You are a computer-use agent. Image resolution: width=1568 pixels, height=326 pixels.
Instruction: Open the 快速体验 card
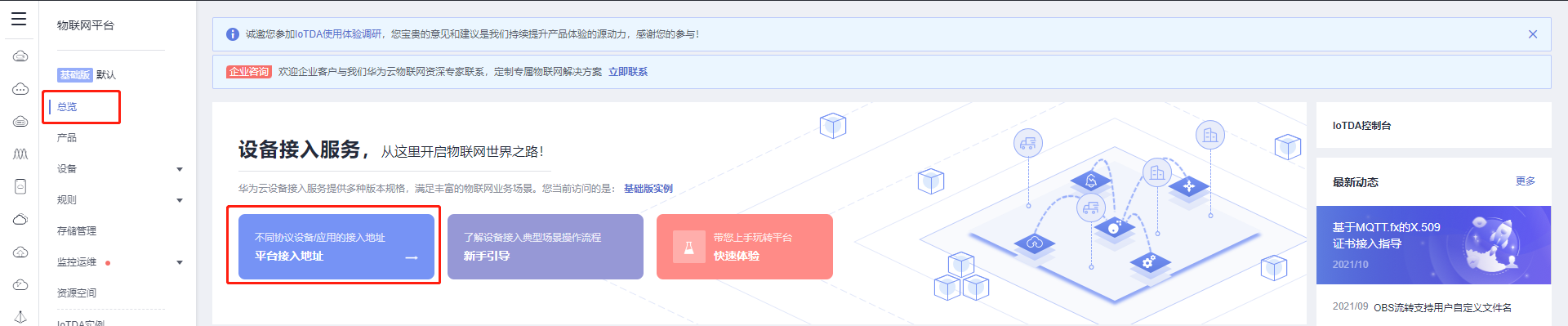click(745, 247)
